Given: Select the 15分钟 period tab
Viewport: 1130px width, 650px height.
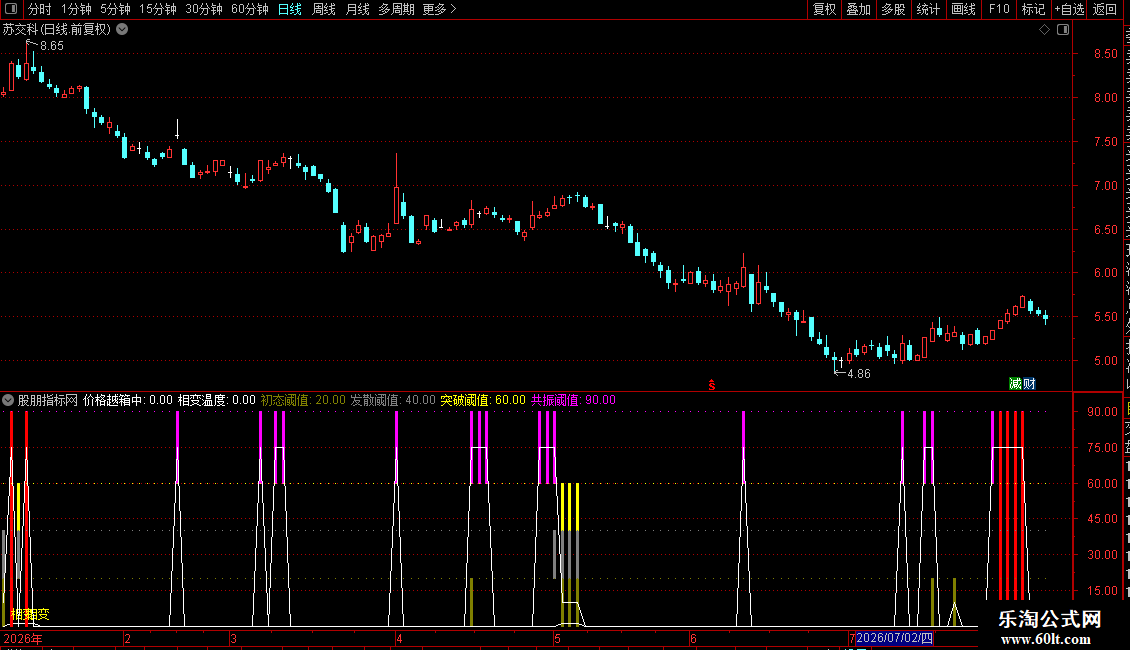Looking at the screenshot, I should tap(158, 9).
